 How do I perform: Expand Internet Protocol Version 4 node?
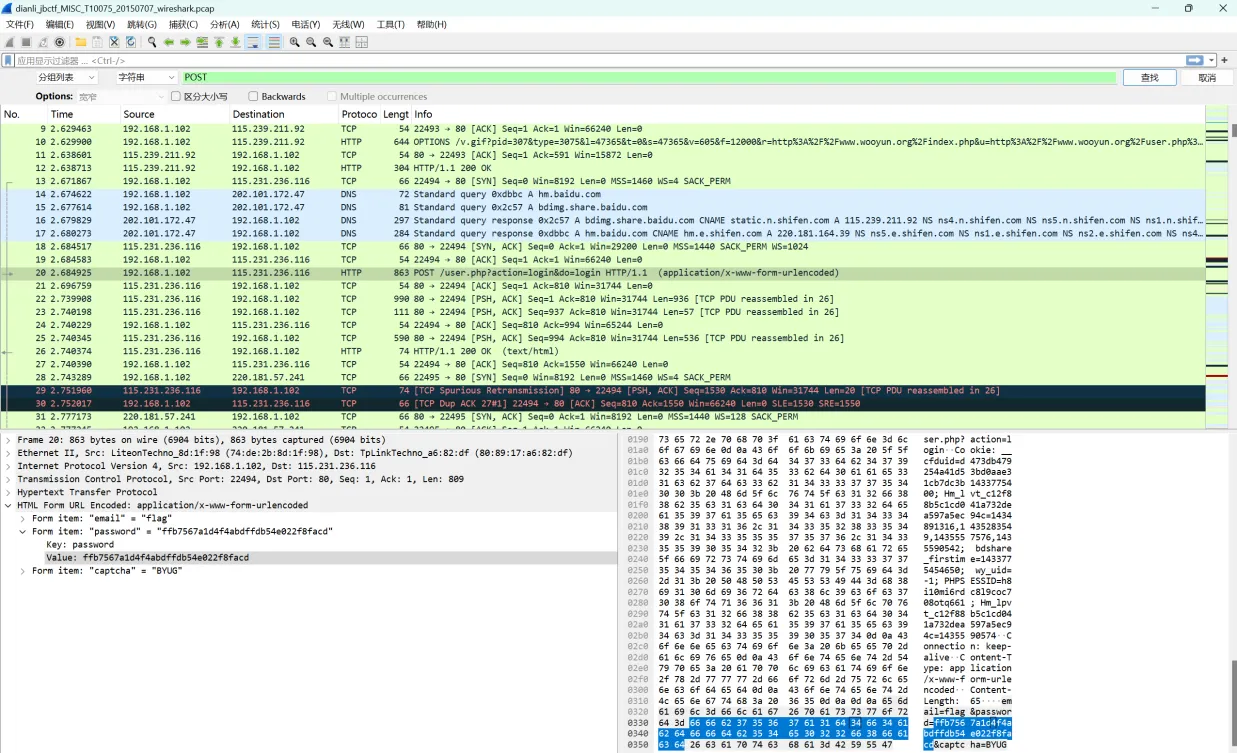(x=8, y=466)
